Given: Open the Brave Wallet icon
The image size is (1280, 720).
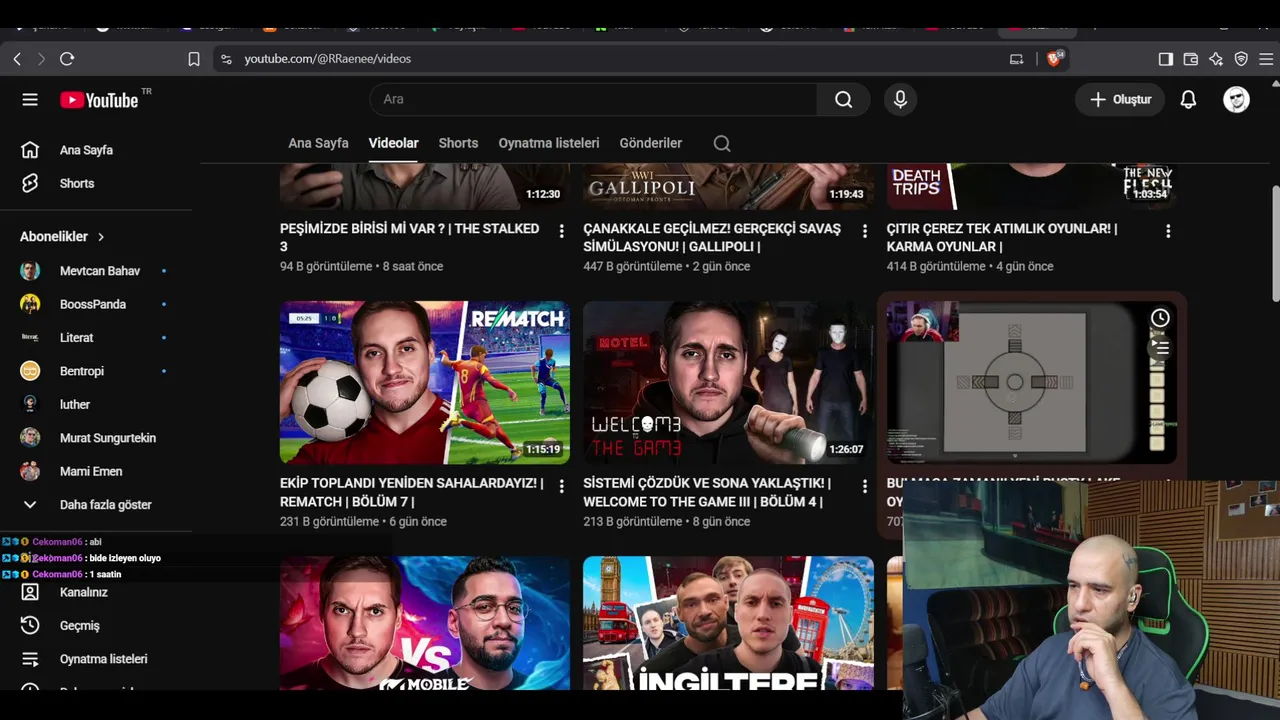Looking at the screenshot, I should click(1190, 59).
